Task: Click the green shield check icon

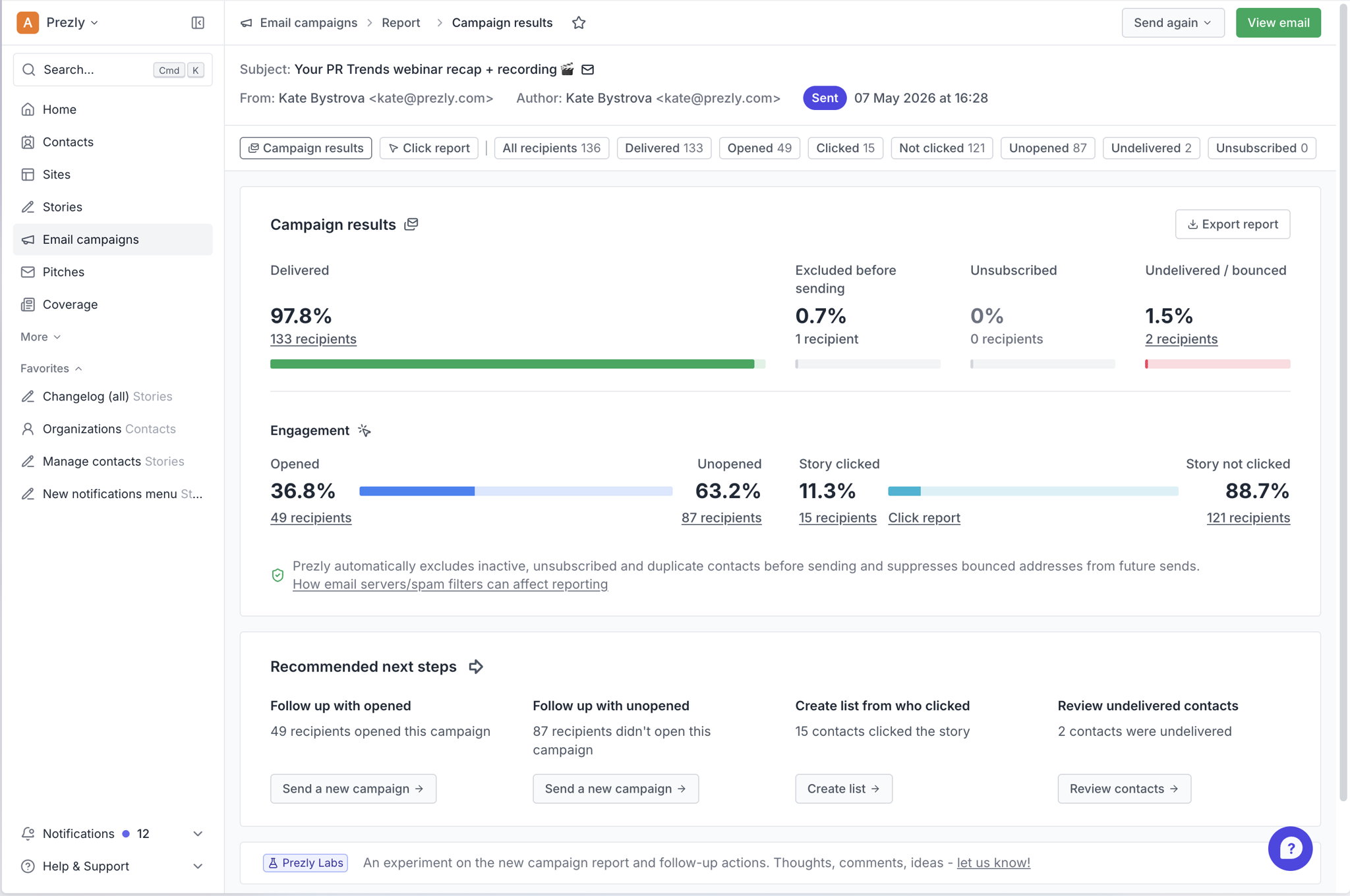Action: (278, 574)
